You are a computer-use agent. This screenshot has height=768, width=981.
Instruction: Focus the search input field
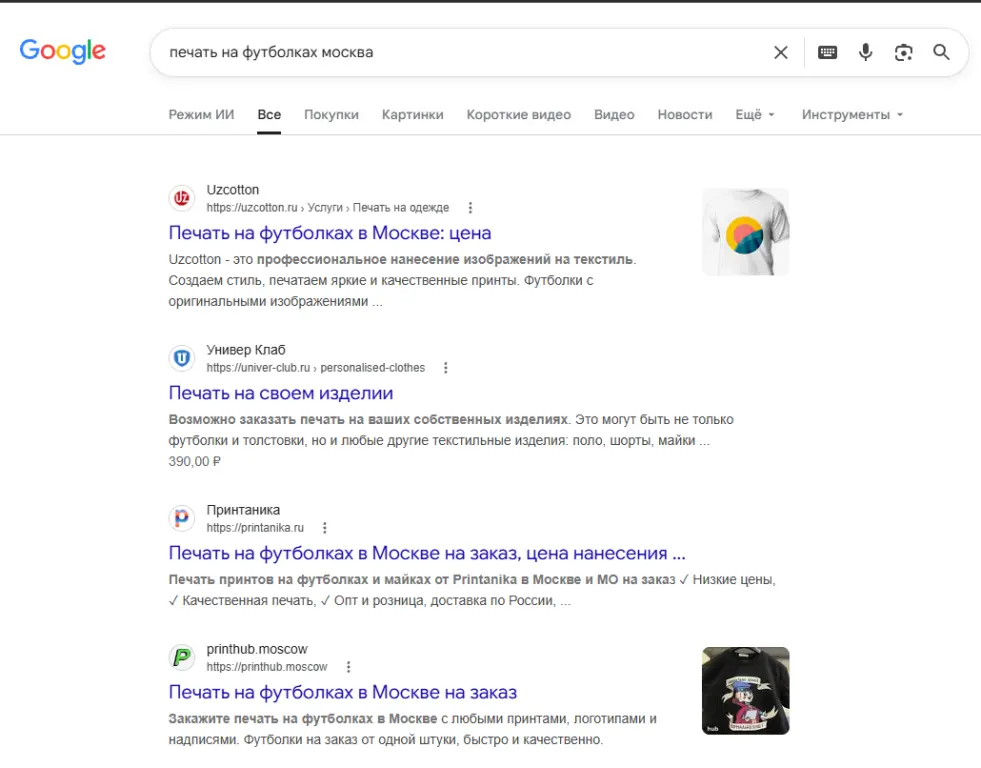pyautogui.click(x=463, y=53)
